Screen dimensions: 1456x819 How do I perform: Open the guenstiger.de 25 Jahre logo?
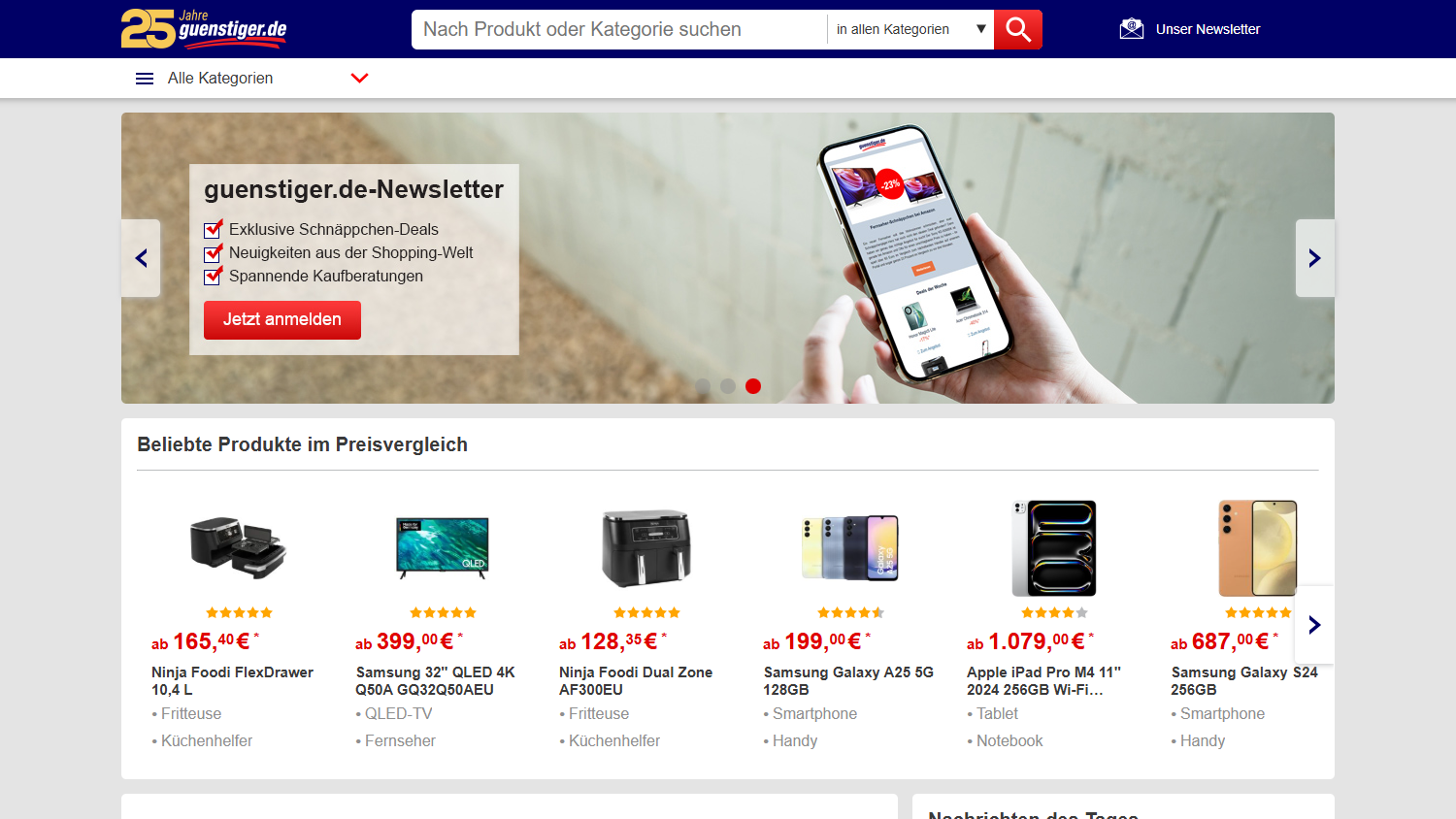pos(204,29)
